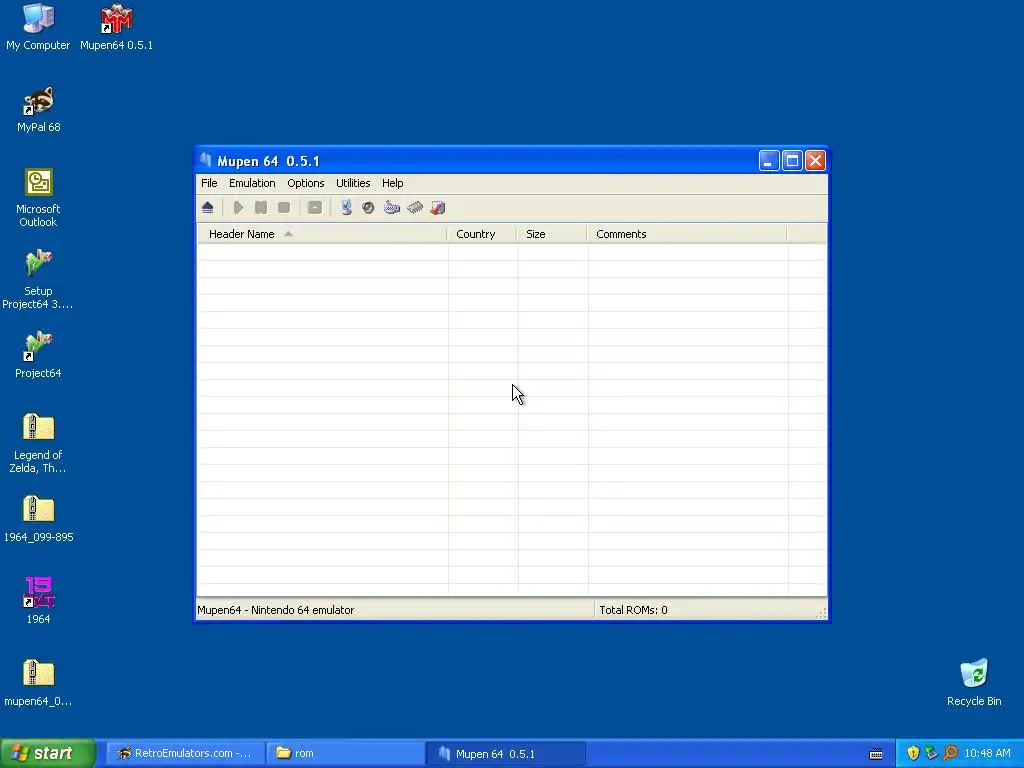
Task: Close the Mupen 64 window
Action: 815,161
